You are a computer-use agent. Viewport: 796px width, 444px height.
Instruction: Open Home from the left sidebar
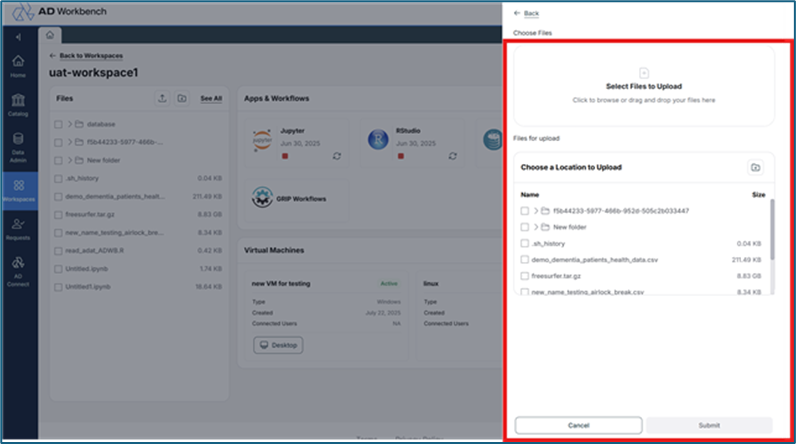pyautogui.click(x=18, y=66)
